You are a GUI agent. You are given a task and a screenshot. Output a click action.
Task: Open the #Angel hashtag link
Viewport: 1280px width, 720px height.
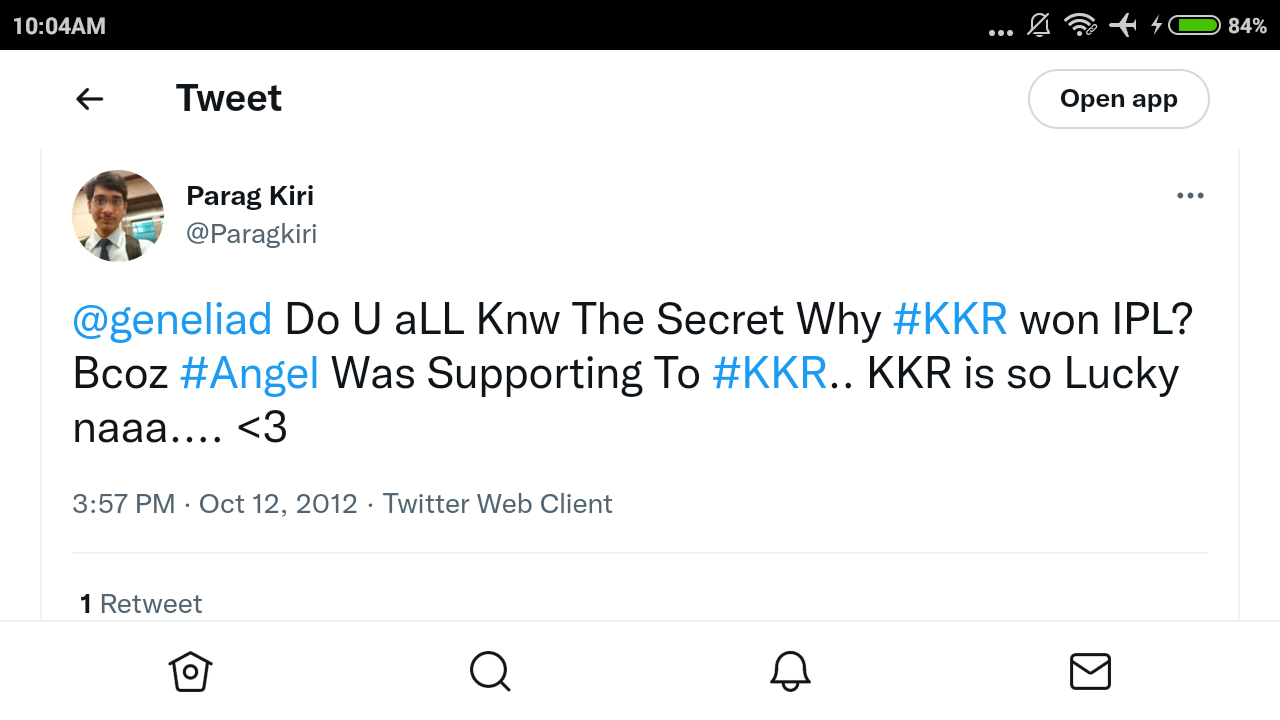point(250,374)
